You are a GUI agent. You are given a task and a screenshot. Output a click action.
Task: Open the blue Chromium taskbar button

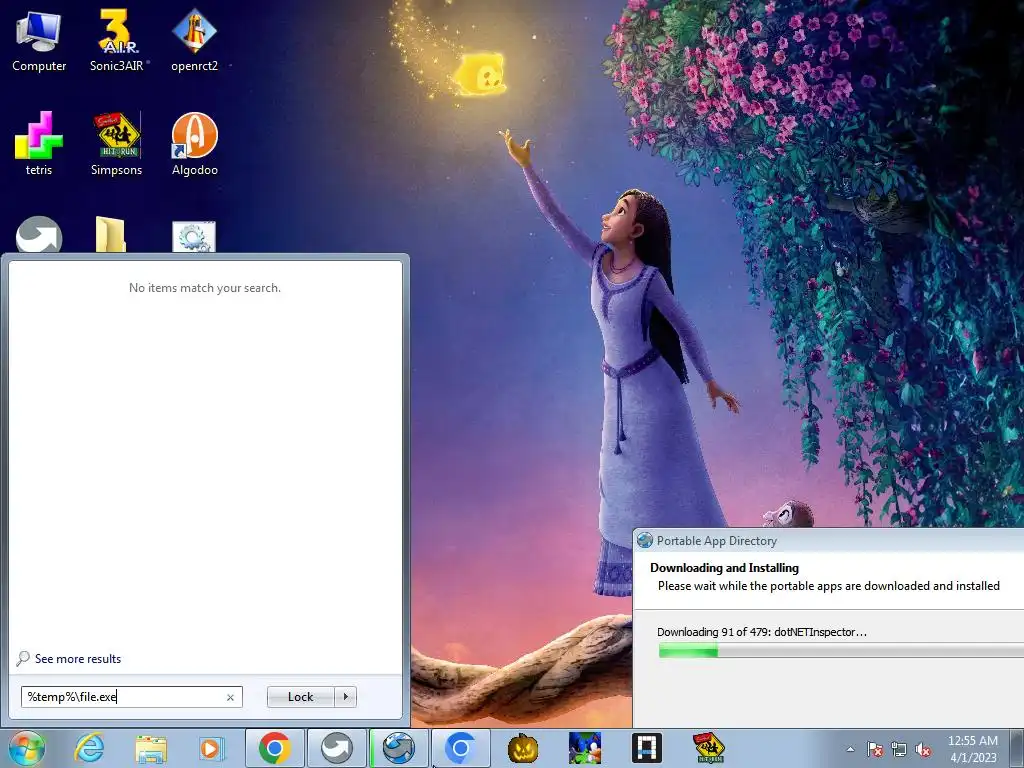click(x=460, y=748)
